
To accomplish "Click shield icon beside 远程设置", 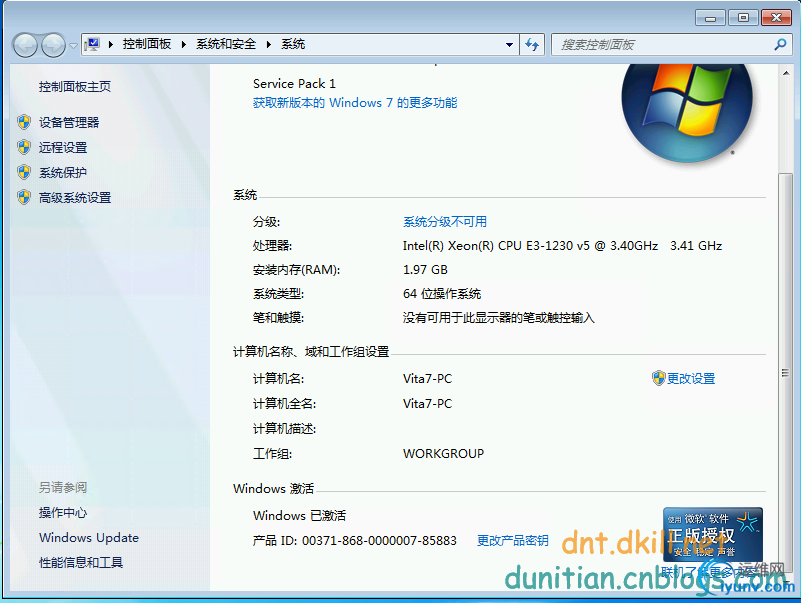I will coord(24,147).
